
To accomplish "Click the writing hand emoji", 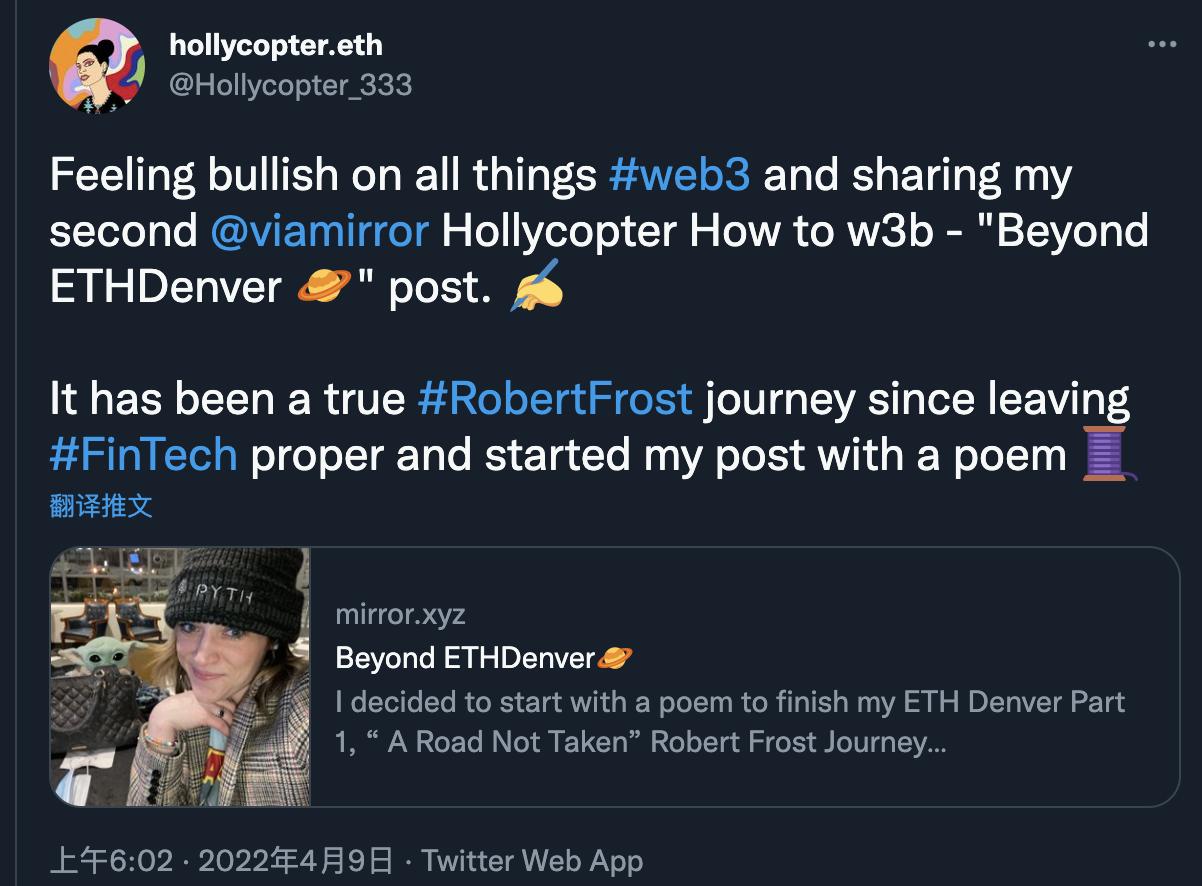I will [536, 288].
